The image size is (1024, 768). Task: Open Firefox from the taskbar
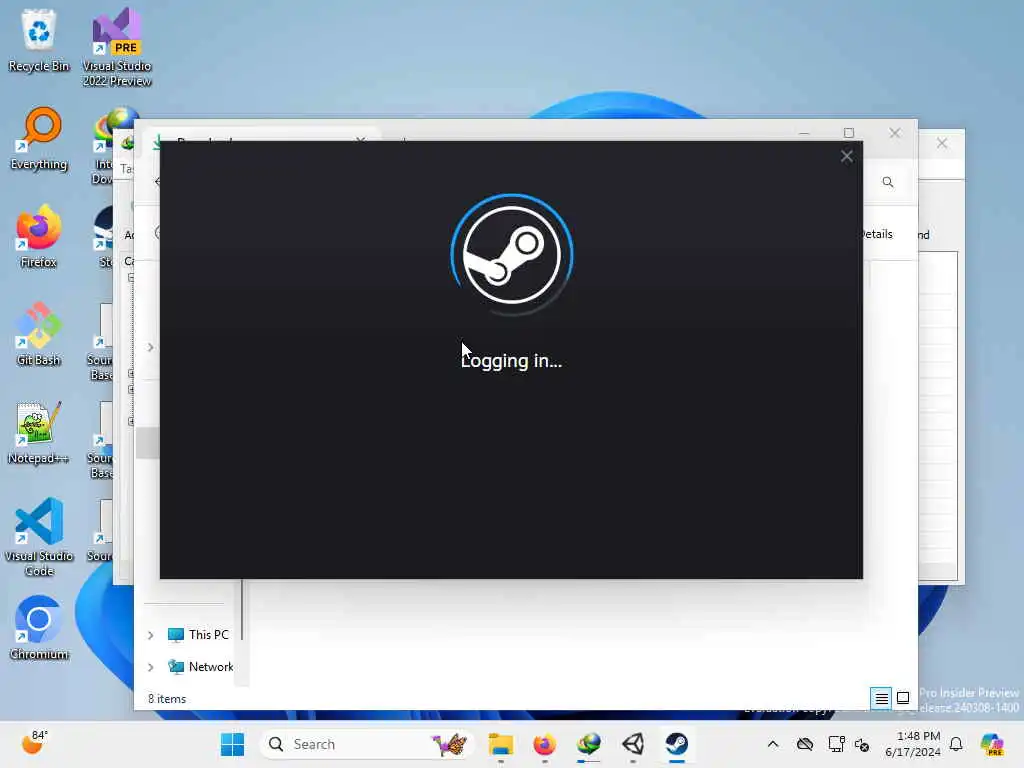tap(545, 744)
